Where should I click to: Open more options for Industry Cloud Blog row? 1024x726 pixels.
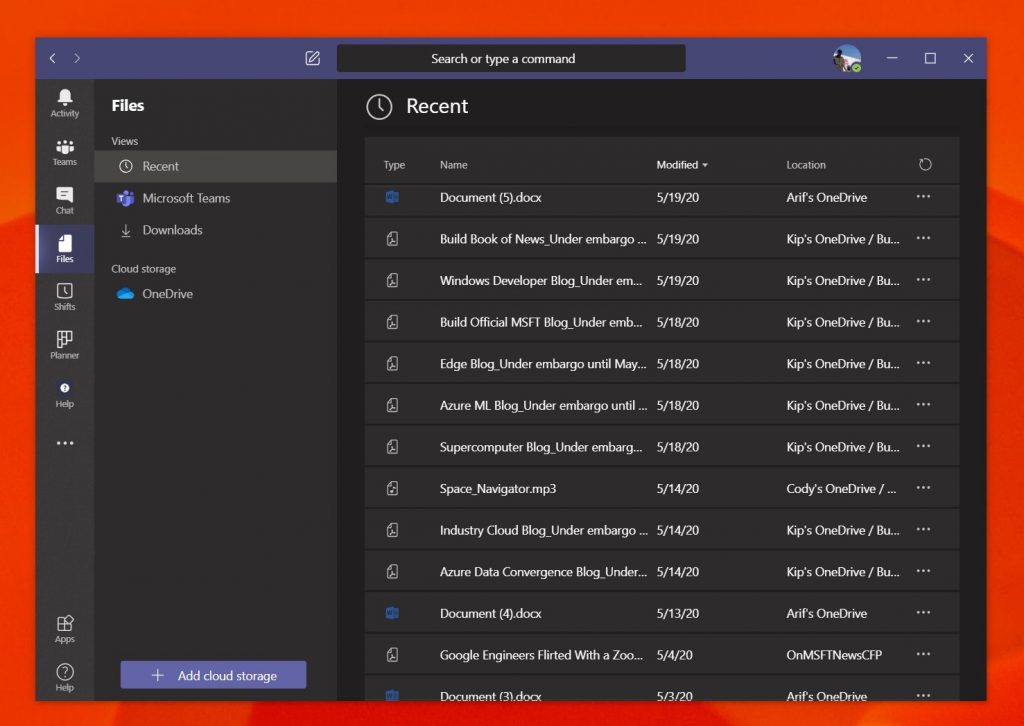pos(923,529)
